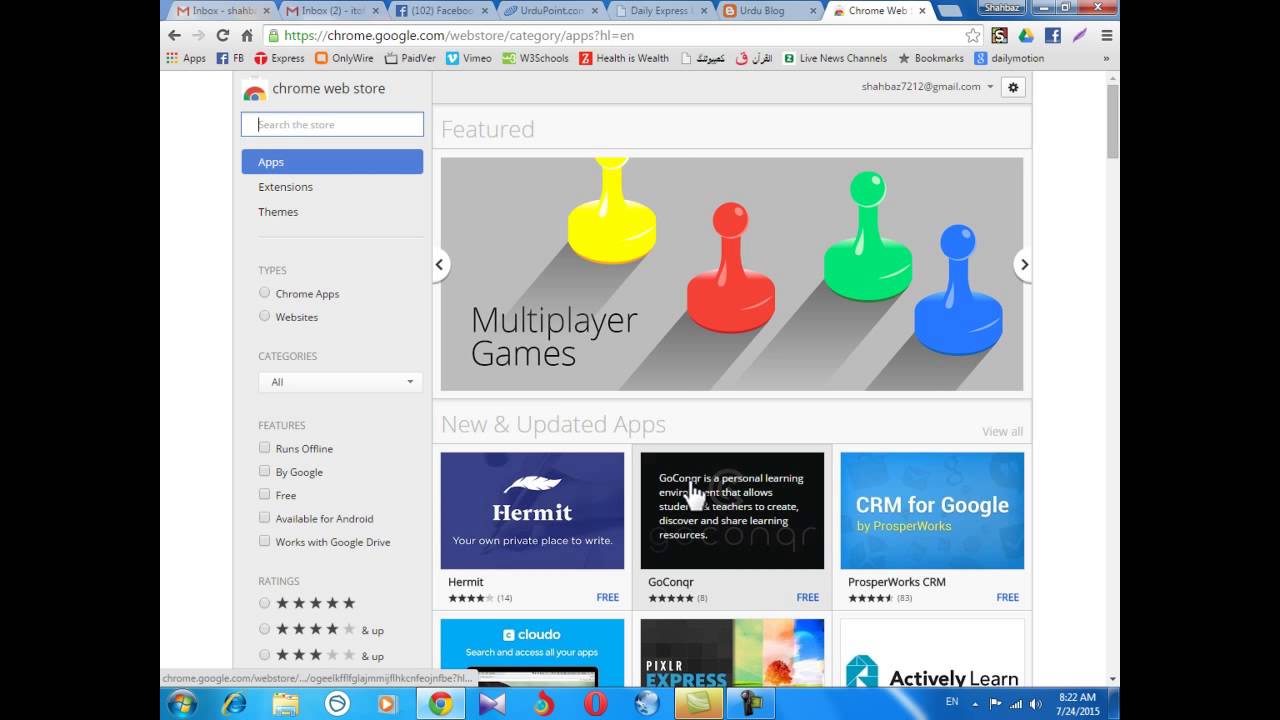Select the five-star rating filter
Viewport: 1280px width, 720px height.
[264, 603]
